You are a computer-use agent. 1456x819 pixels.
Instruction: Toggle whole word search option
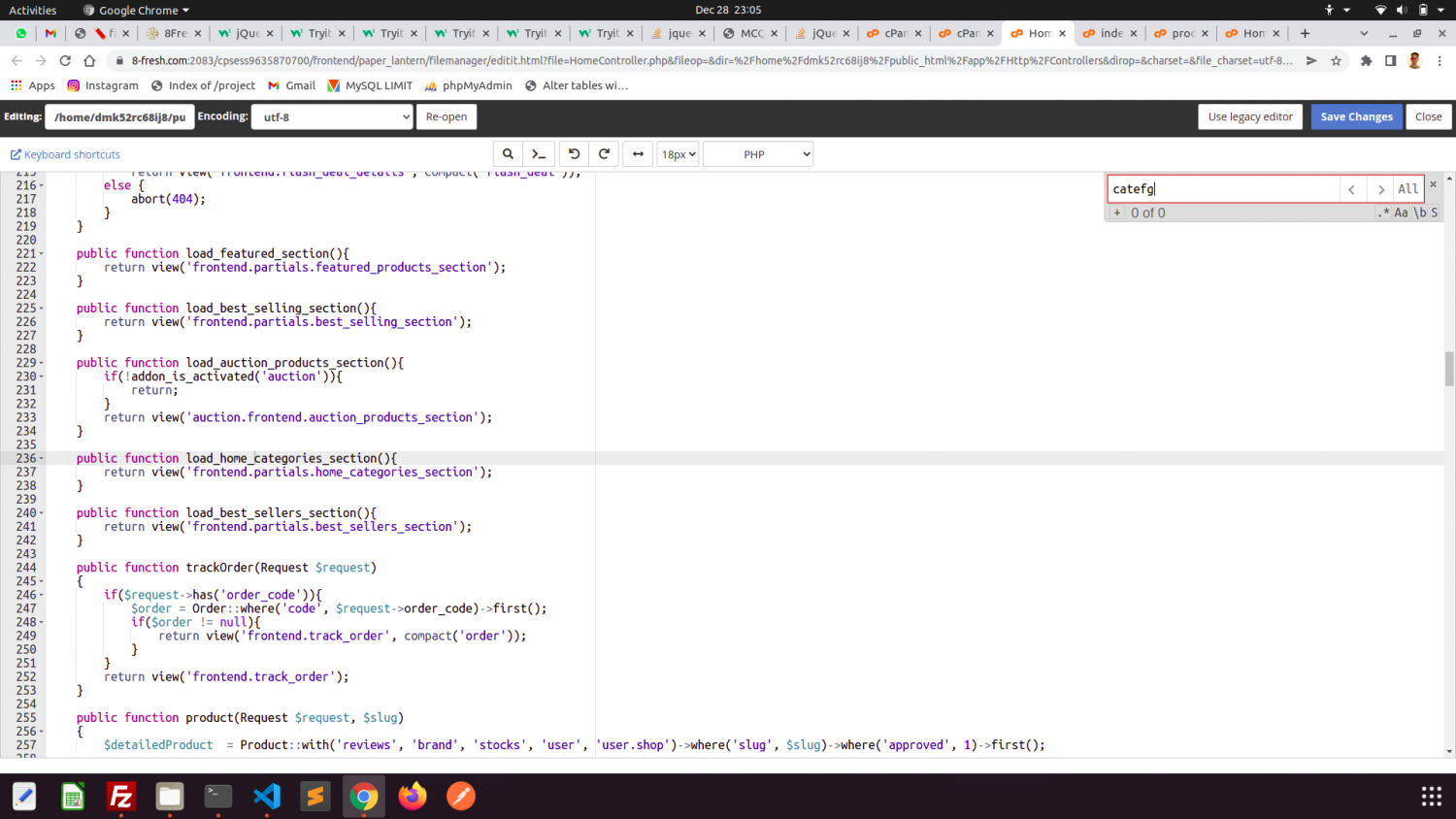[x=1419, y=213]
